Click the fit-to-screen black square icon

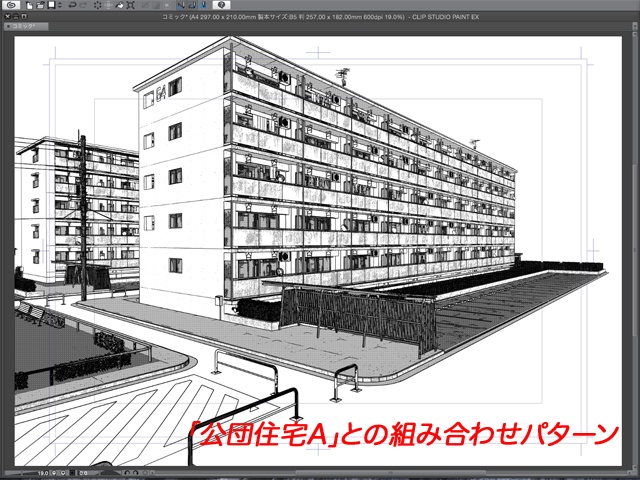pos(72,473)
